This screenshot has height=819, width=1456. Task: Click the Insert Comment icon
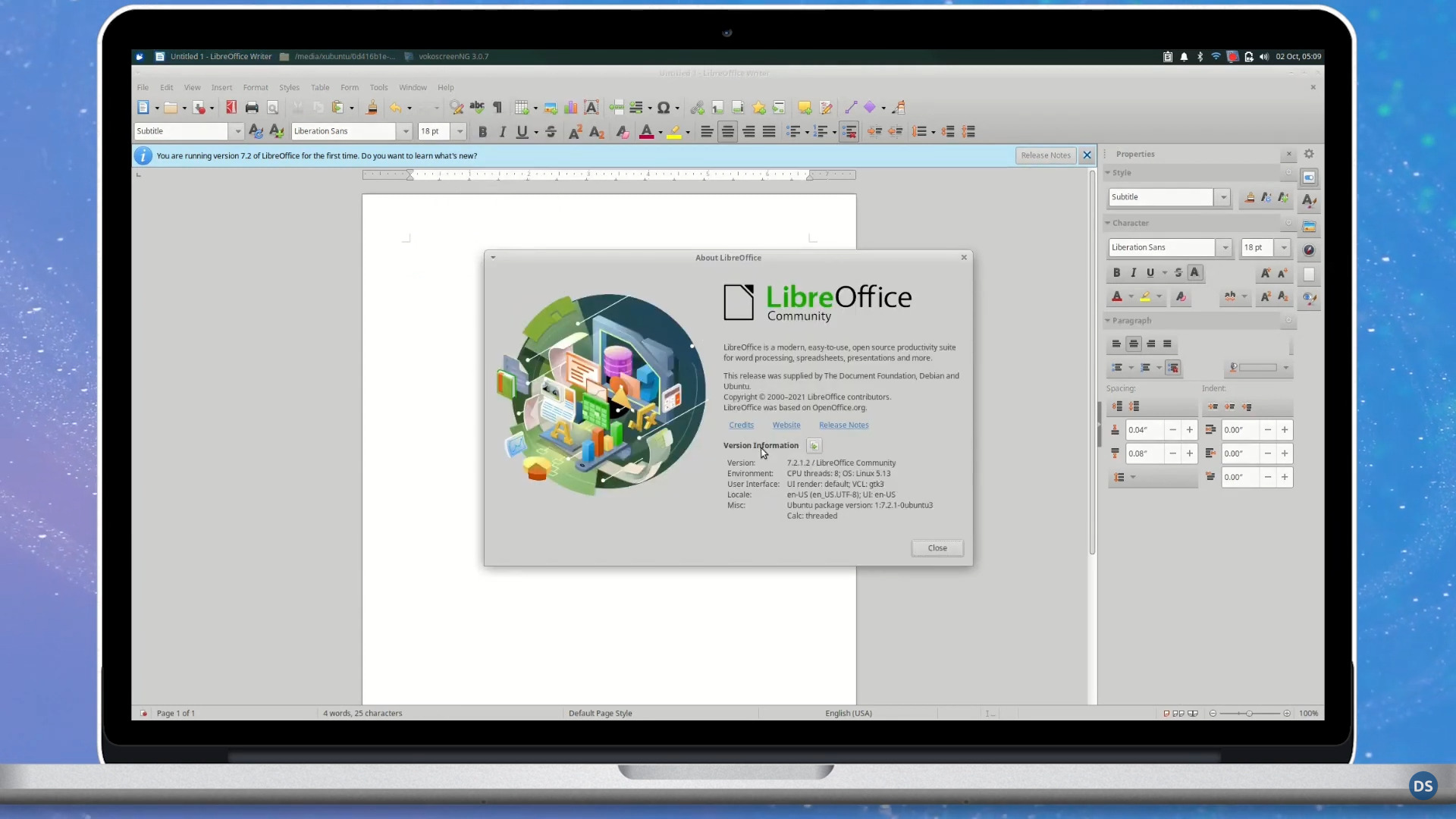805,108
